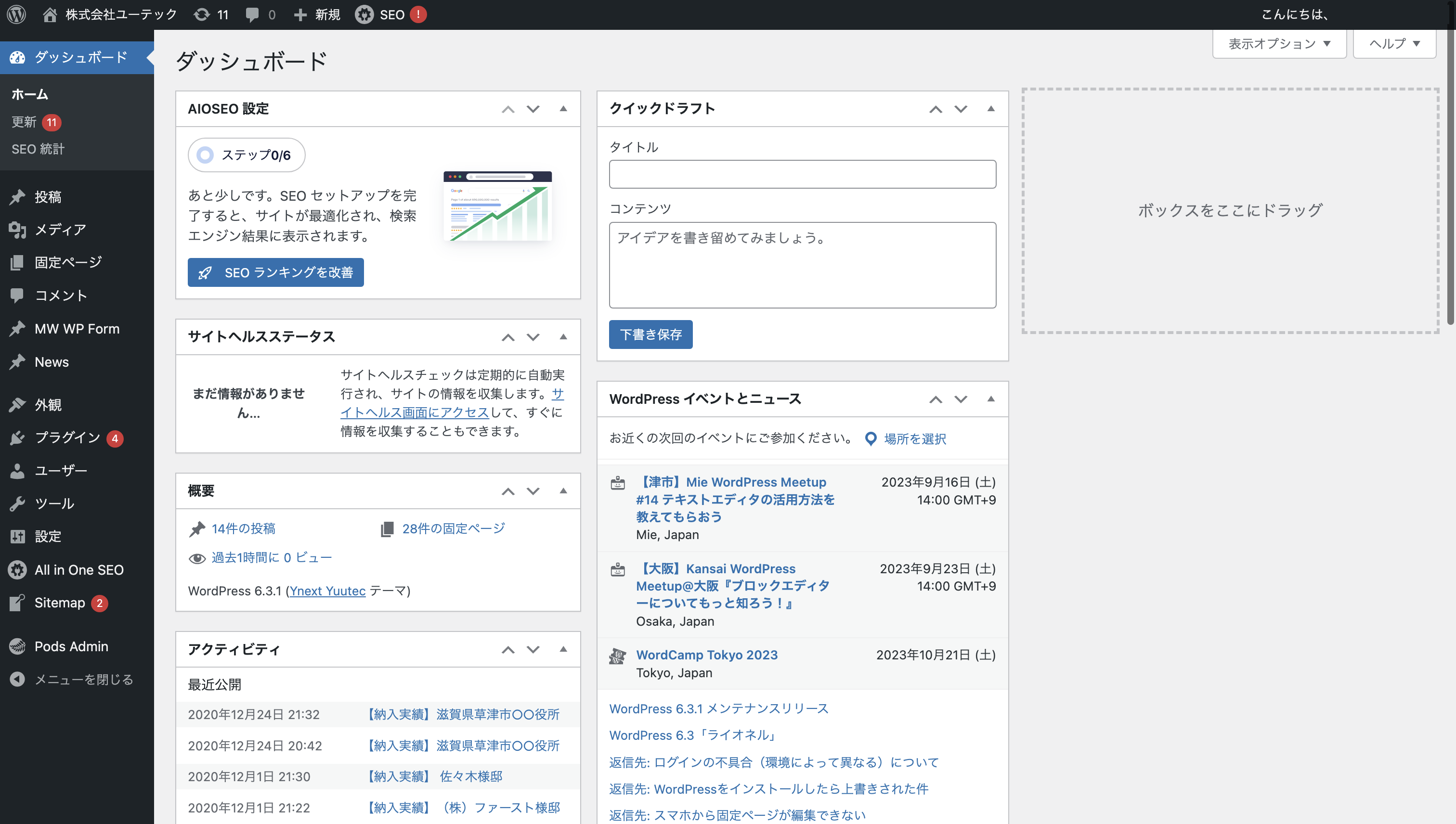The height and width of the screenshot is (824, 1456).
Task: Open 外観 brush icon in sidebar
Action: pyautogui.click(x=17, y=405)
